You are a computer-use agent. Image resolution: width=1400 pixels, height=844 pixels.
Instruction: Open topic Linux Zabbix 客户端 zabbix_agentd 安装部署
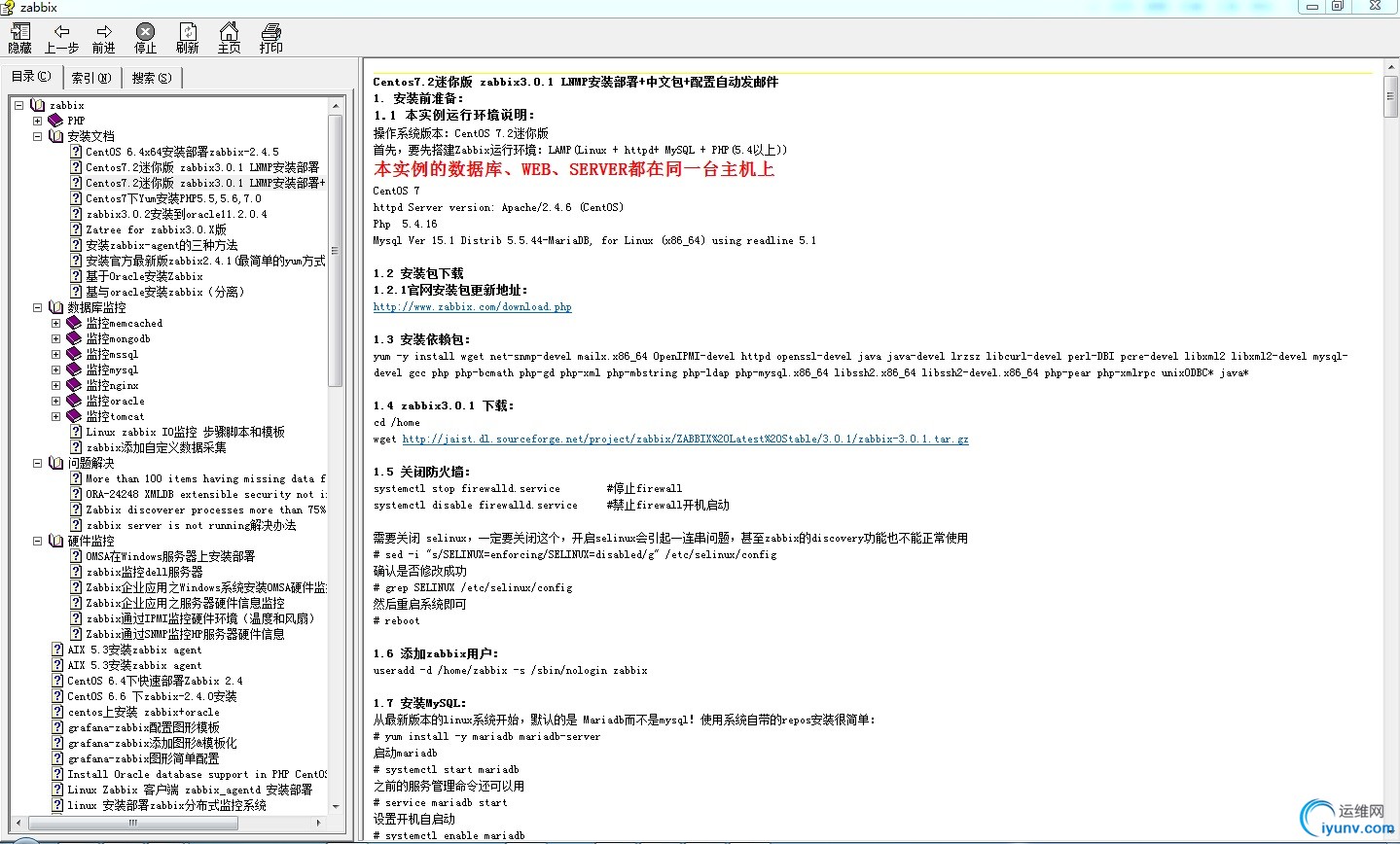190,790
